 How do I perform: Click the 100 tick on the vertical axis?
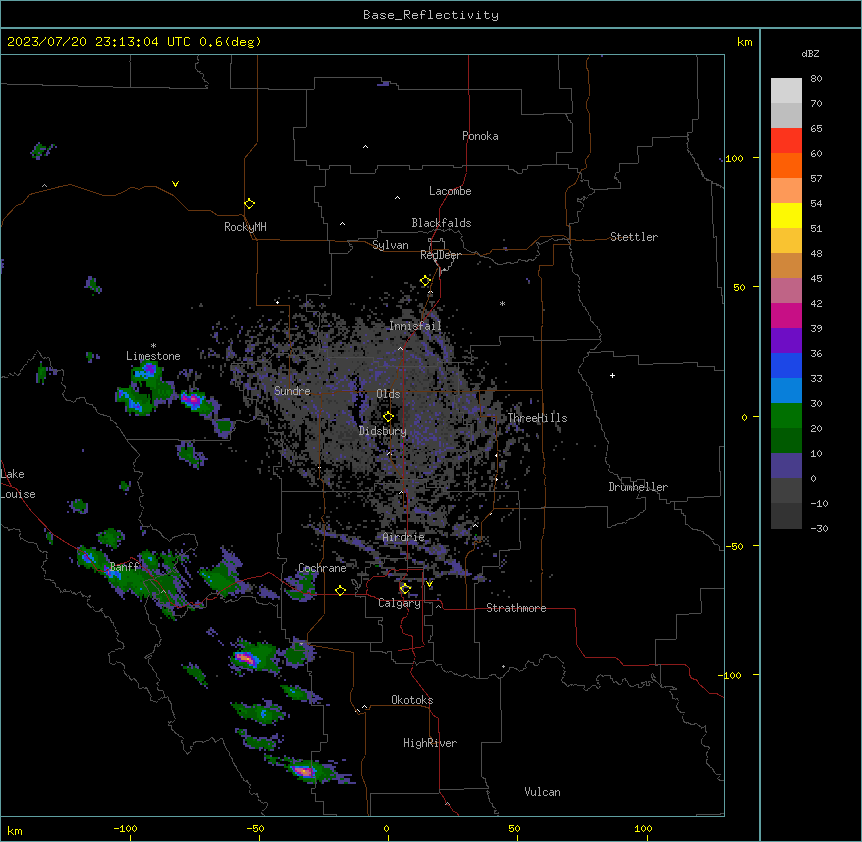pyautogui.click(x=734, y=159)
